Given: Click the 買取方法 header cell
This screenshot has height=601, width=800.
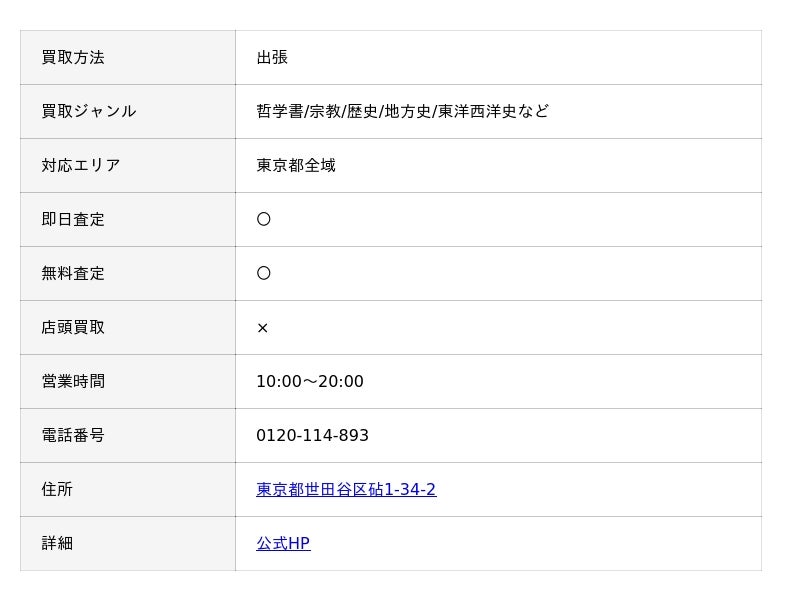Looking at the screenshot, I should tap(128, 58).
